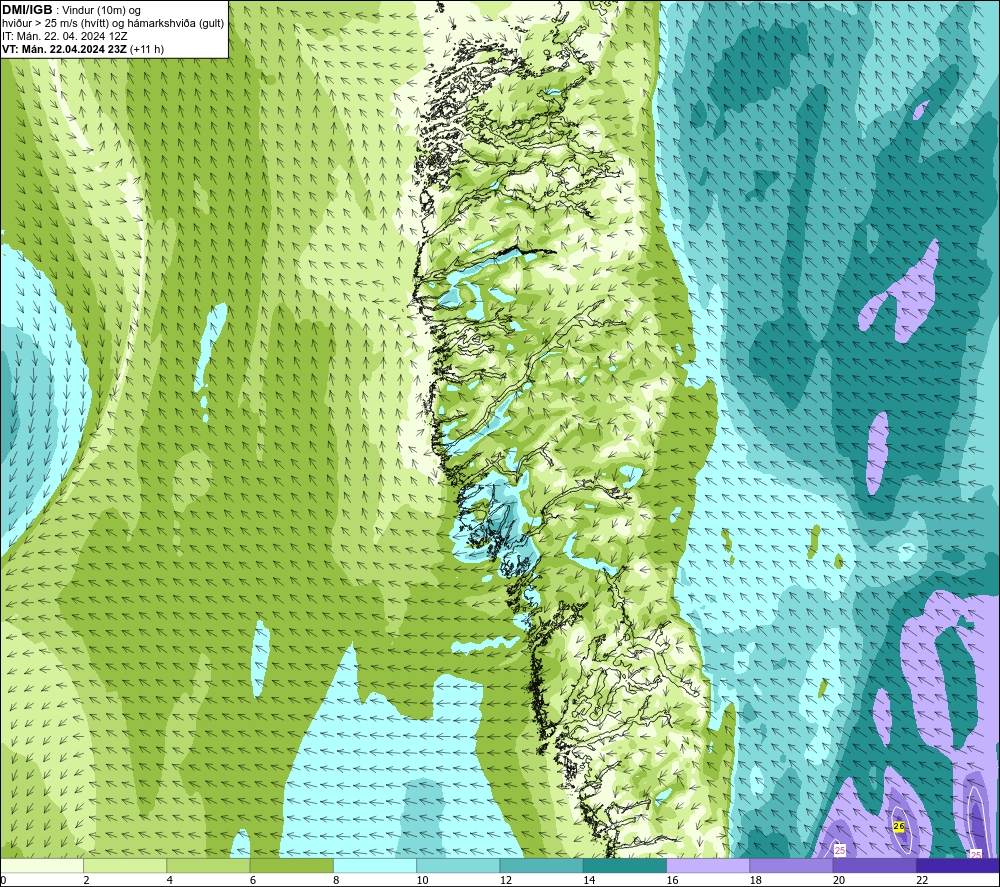The width and height of the screenshot is (1000, 887).
Task: Click the white '25' gust label nearest the yellow 26
Action: pyautogui.click(x=840, y=850)
